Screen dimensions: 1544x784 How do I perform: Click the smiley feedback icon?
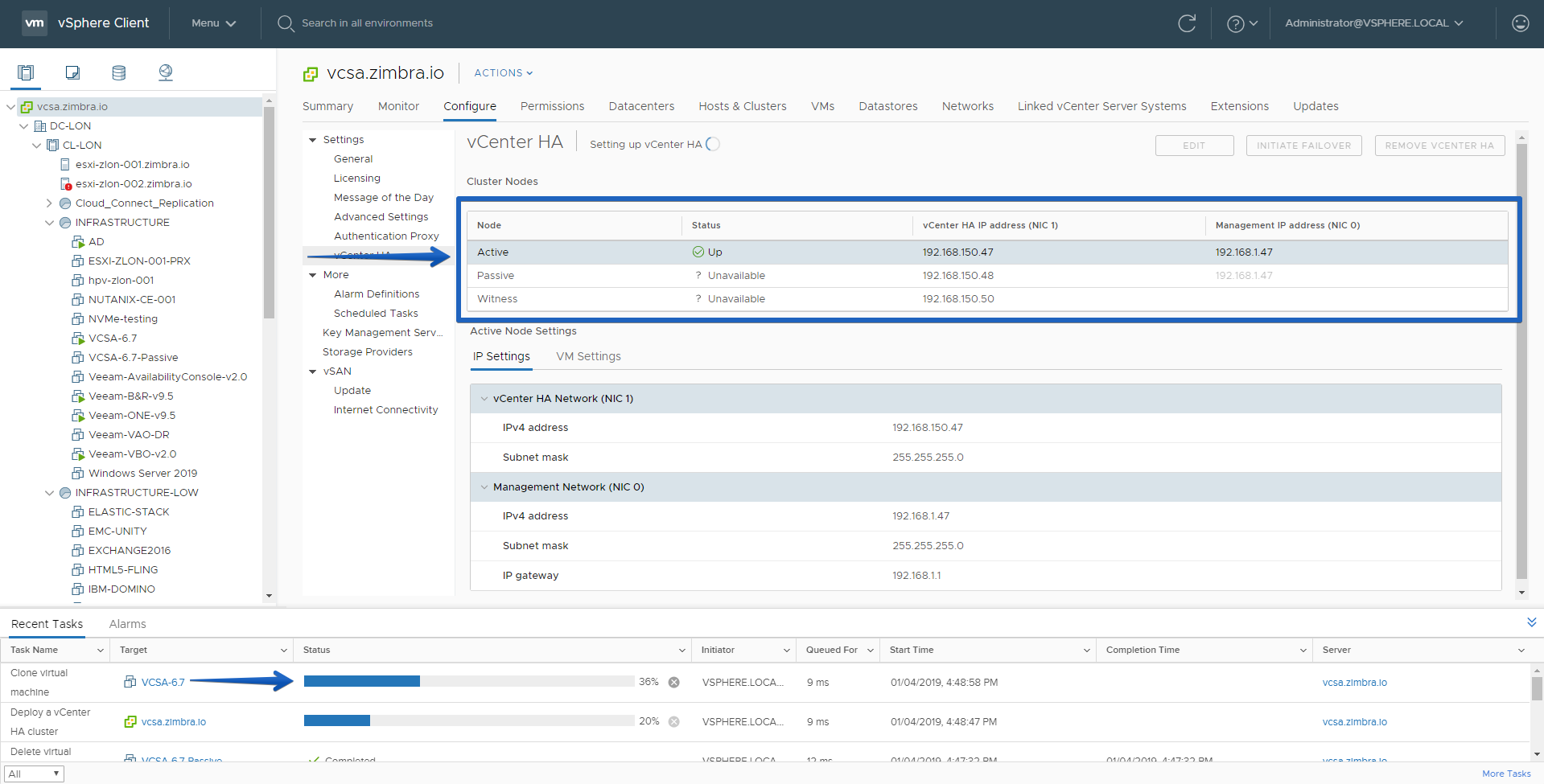(x=1521, y=23)
